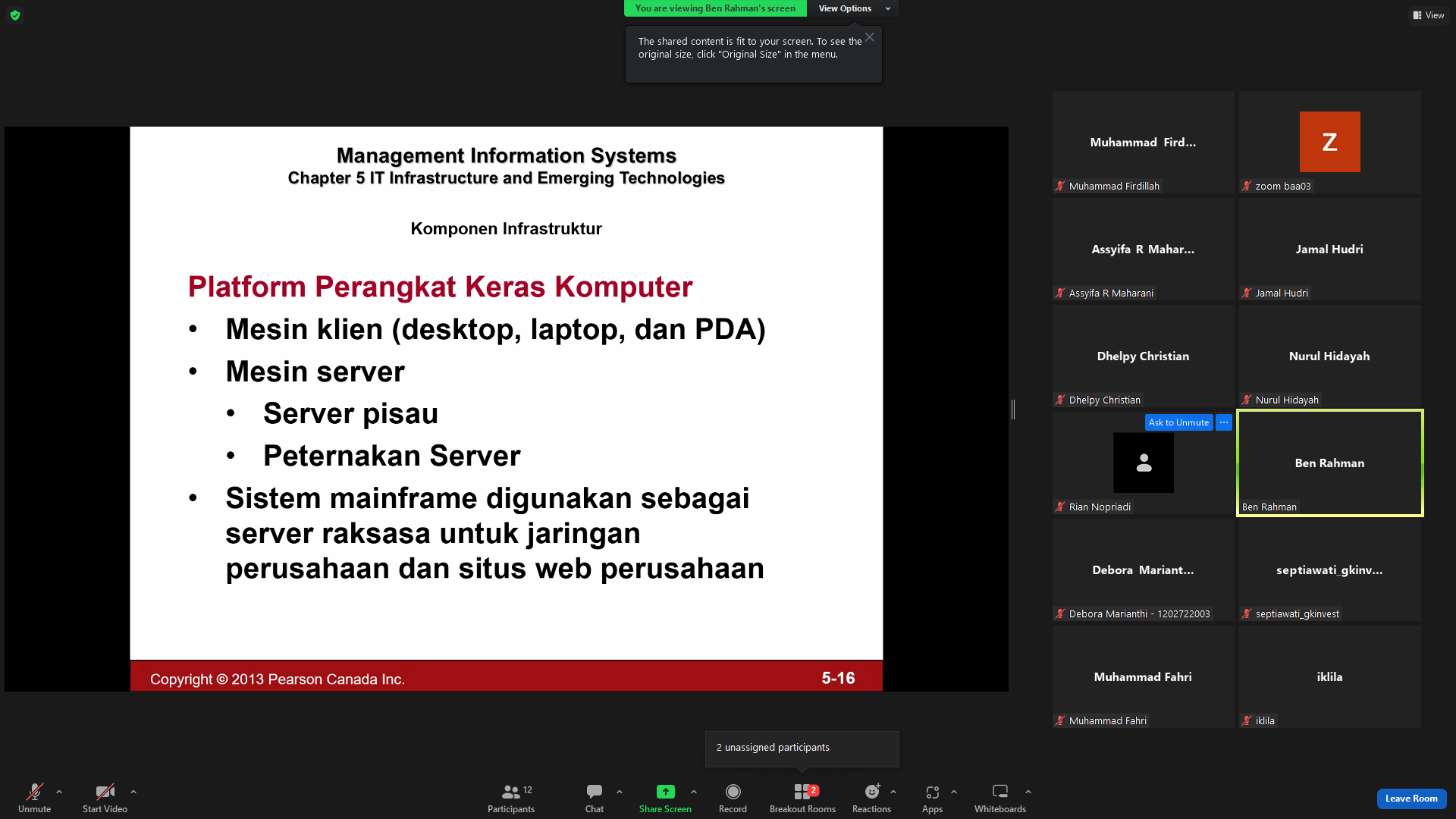The image size is (1456, 819).
Task: Click Assyifa R Maharani's muted mic icon
Action: (1060, 293)
